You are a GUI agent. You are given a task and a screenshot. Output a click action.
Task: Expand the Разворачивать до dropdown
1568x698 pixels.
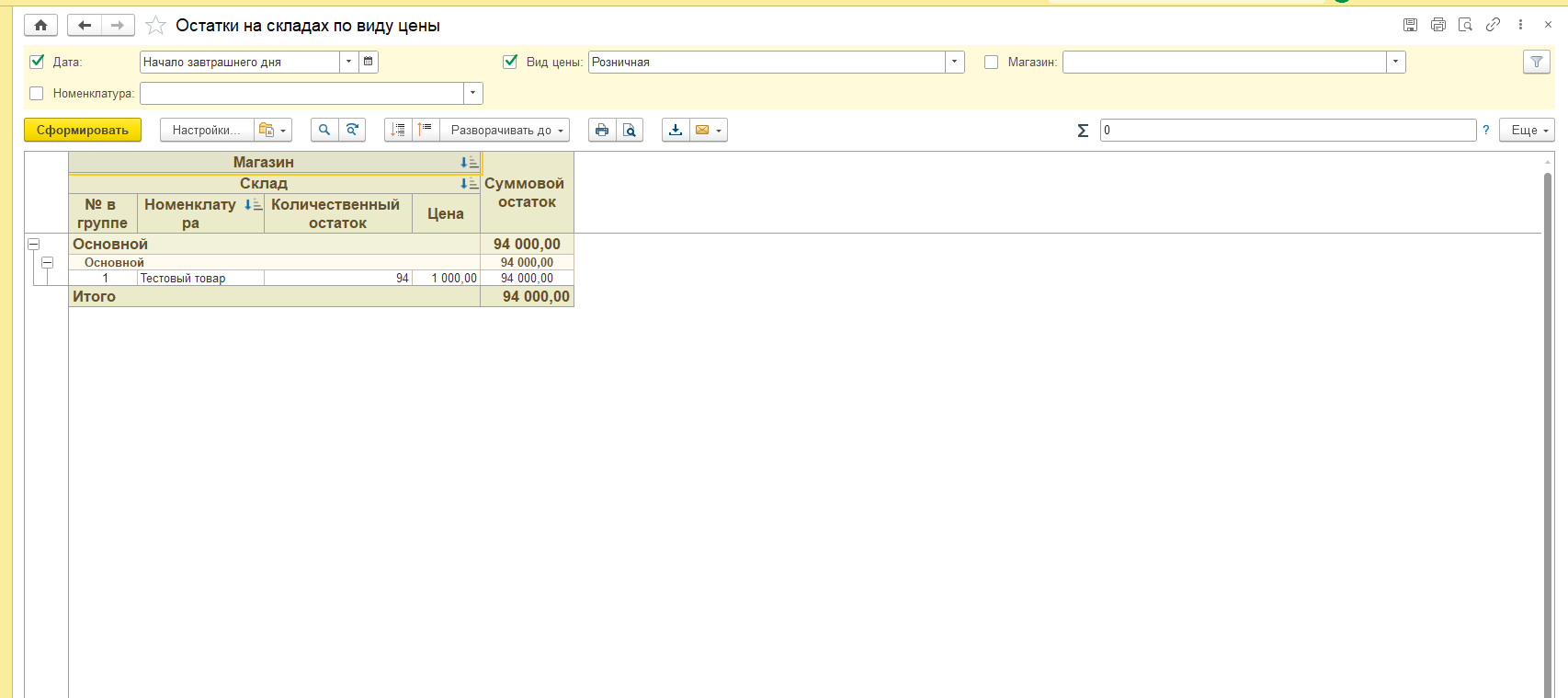coord(506,131)
